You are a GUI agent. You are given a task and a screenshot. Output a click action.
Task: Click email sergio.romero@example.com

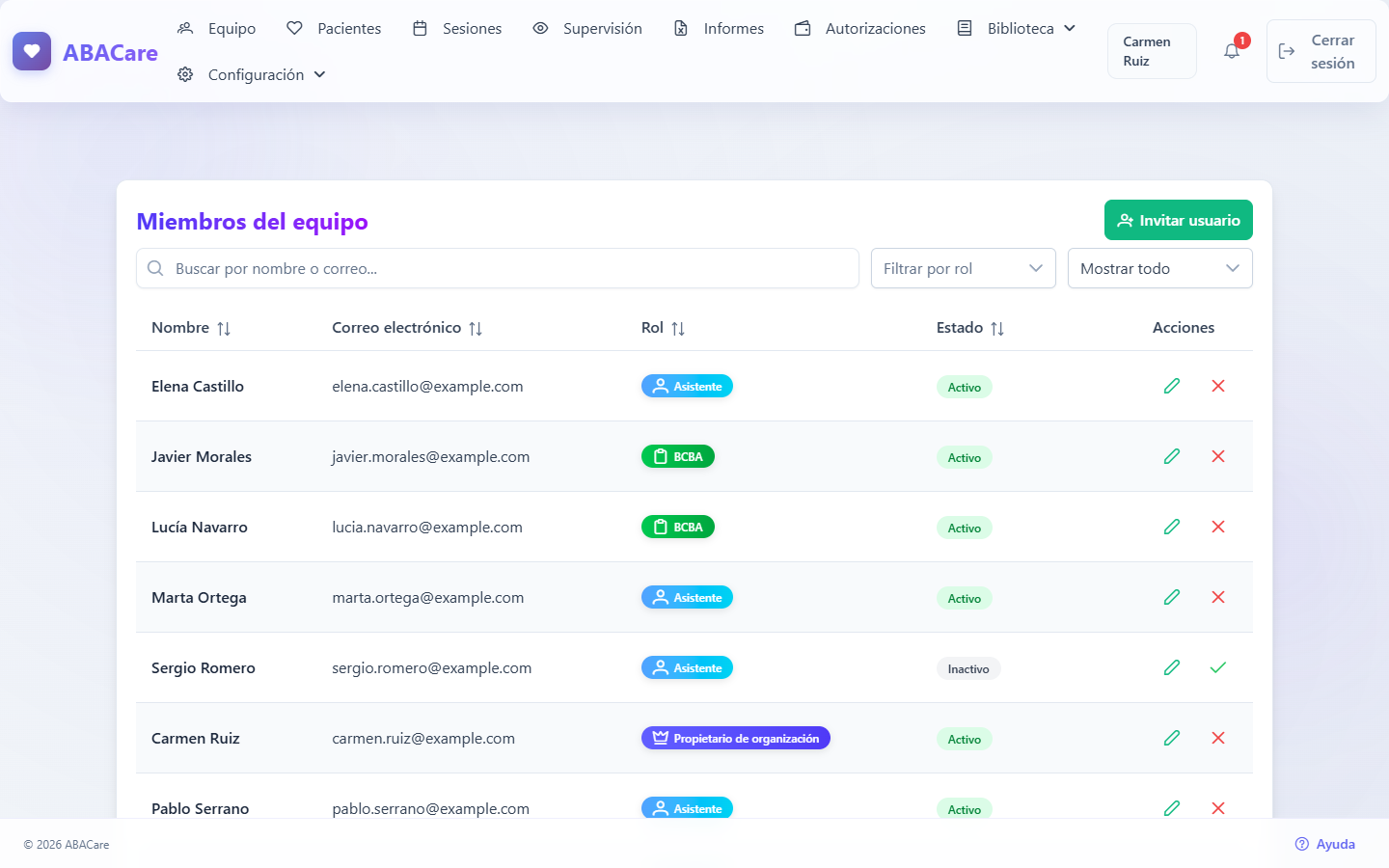click(432, 667)
